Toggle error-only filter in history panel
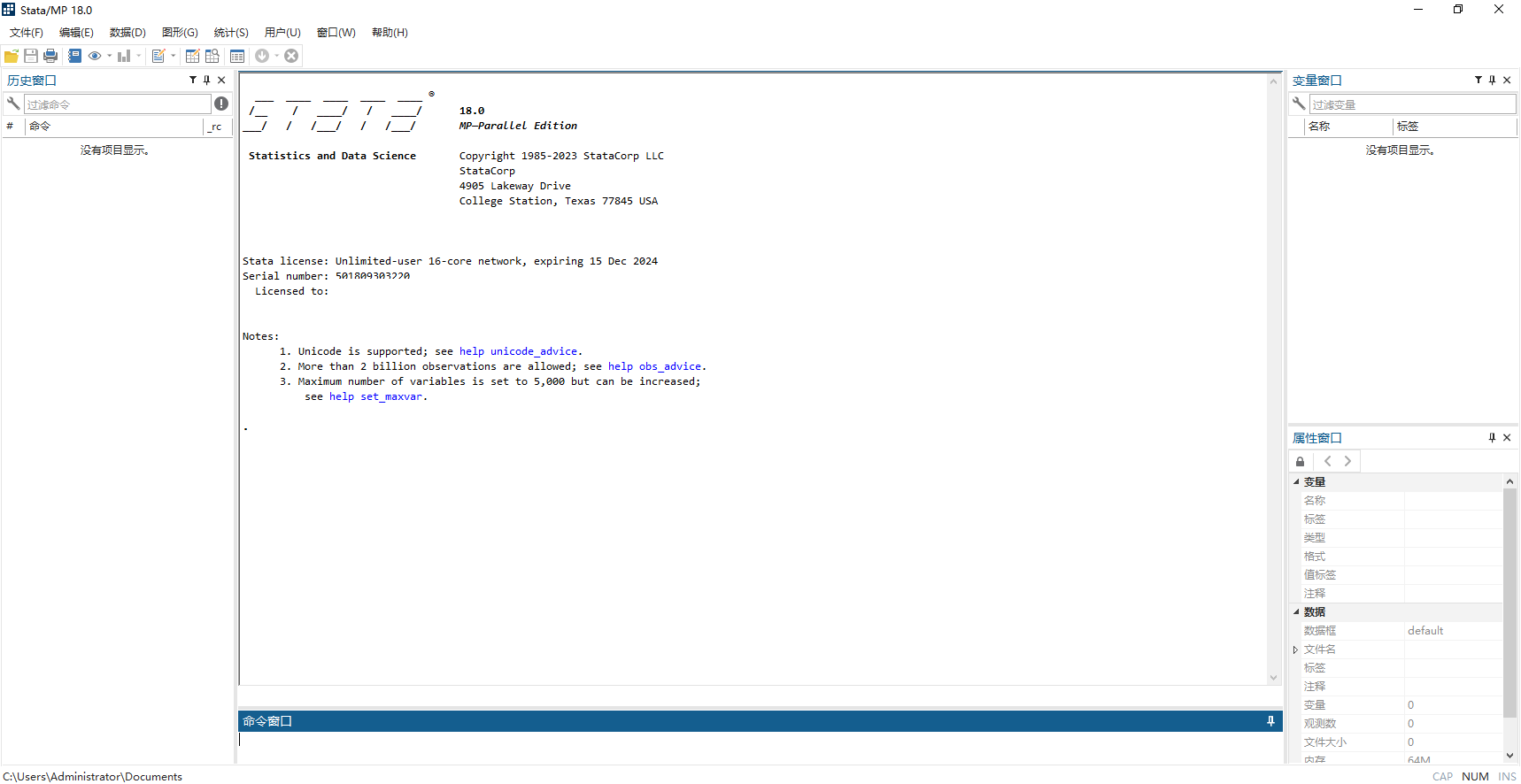Viewport: 1521px width, 784px height. pos(221,104)
